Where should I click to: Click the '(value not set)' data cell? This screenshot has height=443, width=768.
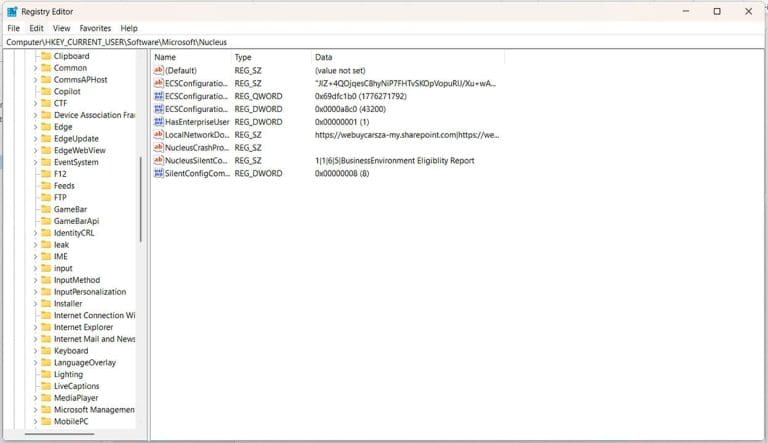coord(340,71)
